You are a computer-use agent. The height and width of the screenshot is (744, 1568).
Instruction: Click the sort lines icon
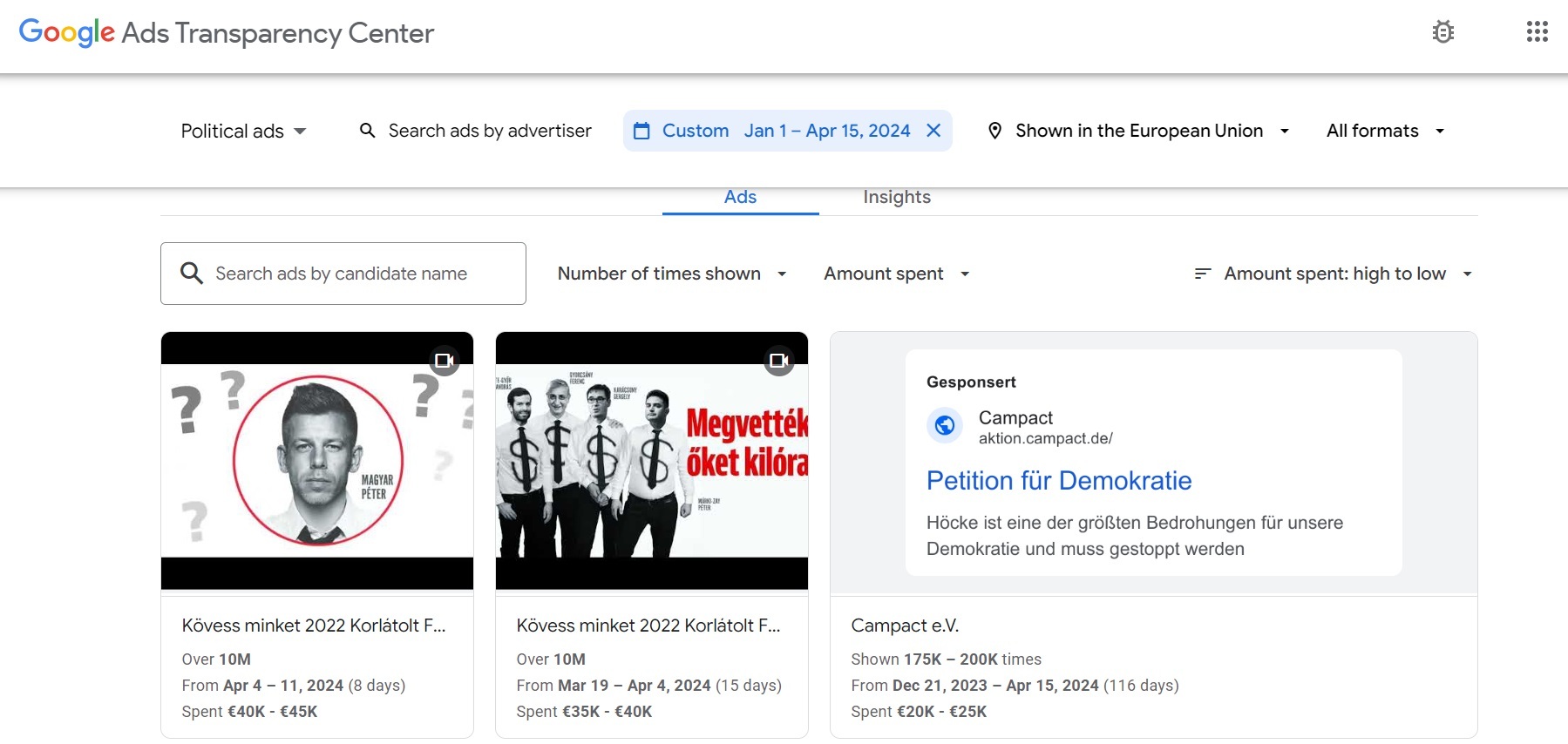click(x=1203, y=274)
